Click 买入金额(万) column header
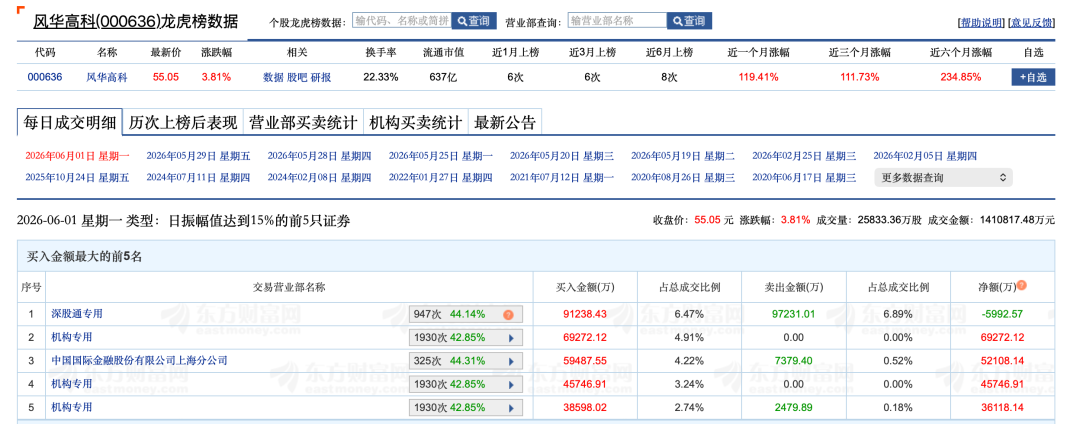 585,287
